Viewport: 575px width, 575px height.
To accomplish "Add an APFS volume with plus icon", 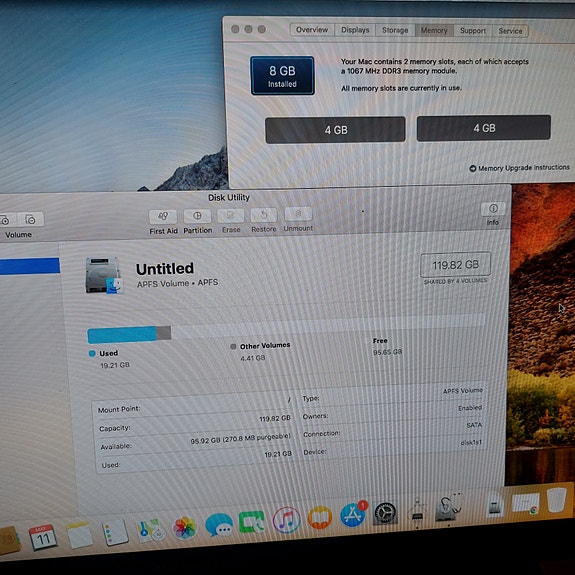I will click(5, 220).
